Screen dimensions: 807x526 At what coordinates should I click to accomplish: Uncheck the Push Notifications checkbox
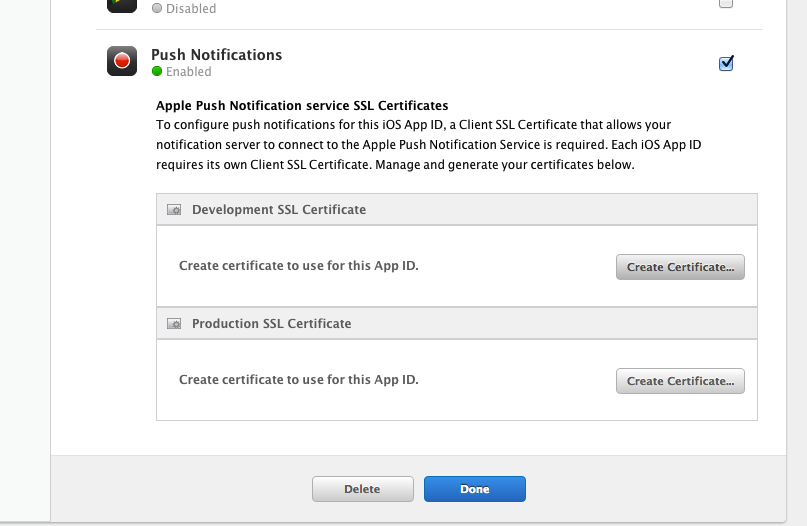(726, 63)
